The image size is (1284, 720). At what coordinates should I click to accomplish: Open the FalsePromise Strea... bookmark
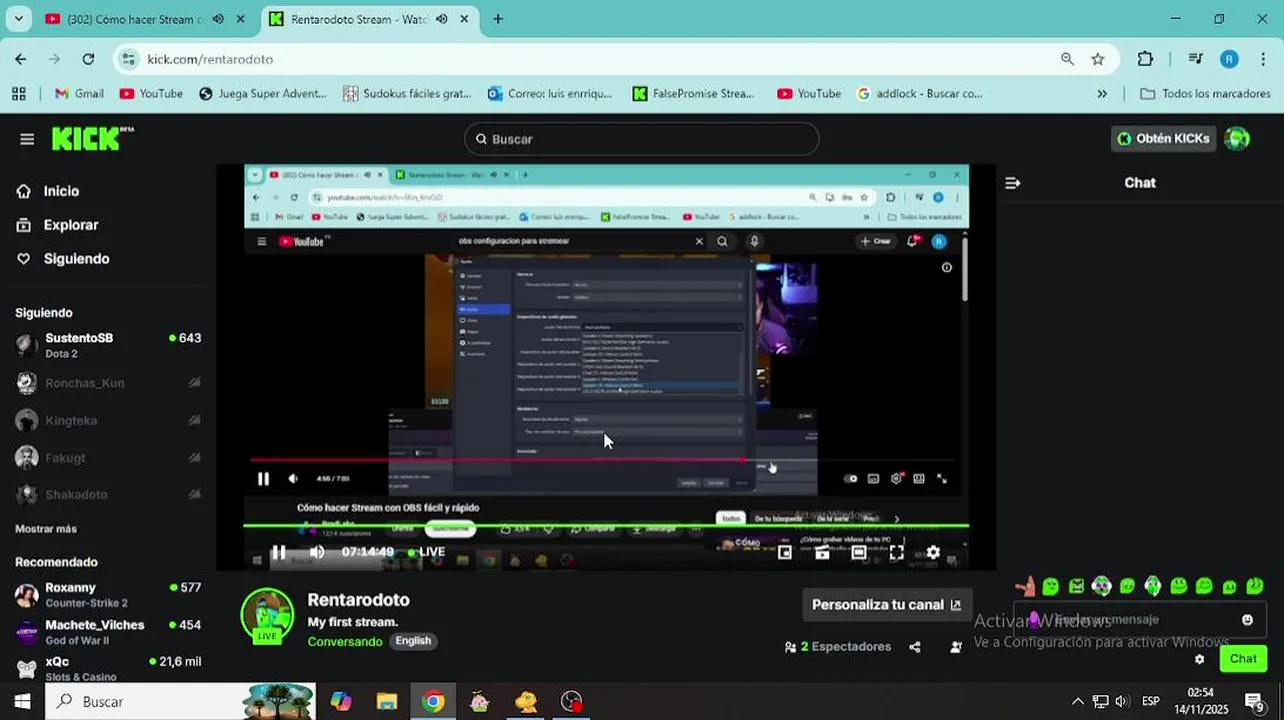pos(694,94)
